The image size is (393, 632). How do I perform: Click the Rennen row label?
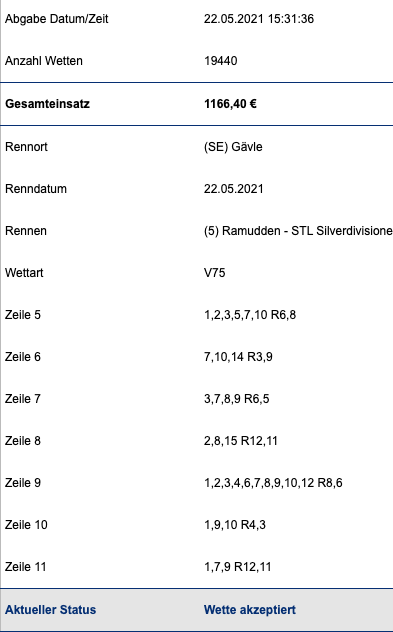point(26,231)
